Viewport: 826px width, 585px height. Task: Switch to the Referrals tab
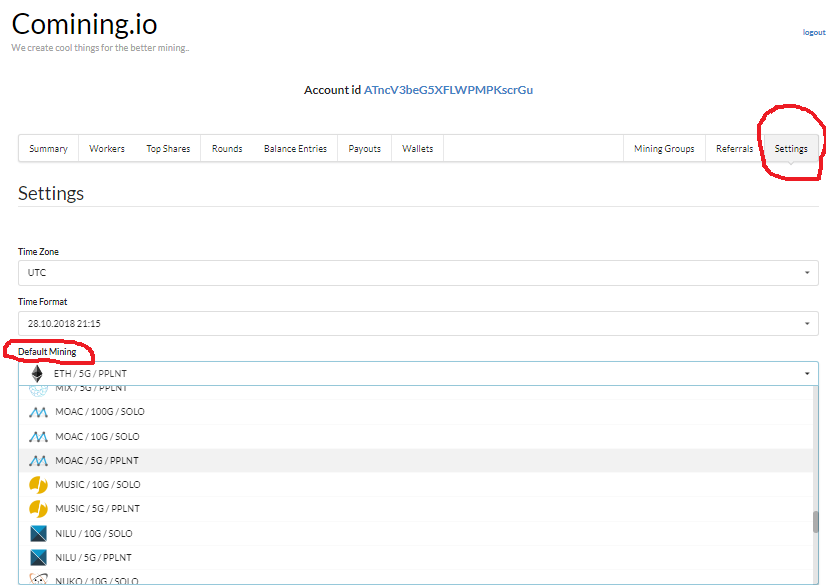[x=734, y=148]
